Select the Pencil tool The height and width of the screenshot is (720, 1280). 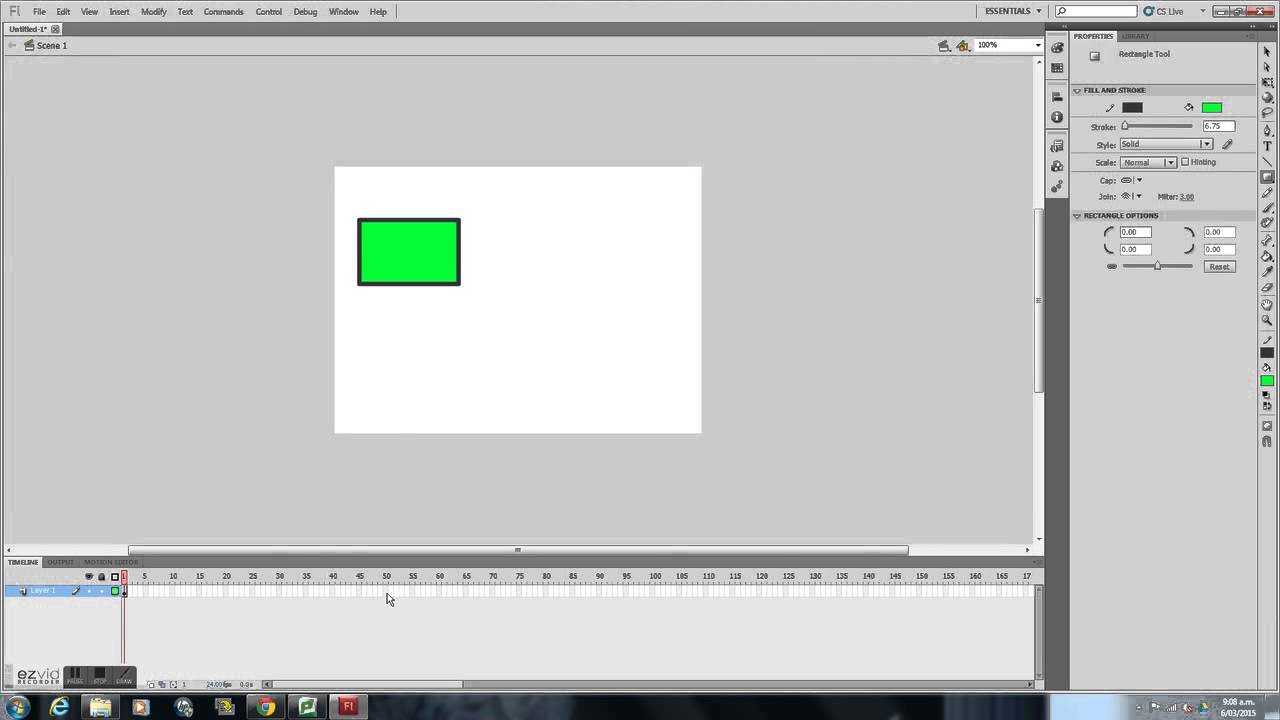pos(1267,192)
